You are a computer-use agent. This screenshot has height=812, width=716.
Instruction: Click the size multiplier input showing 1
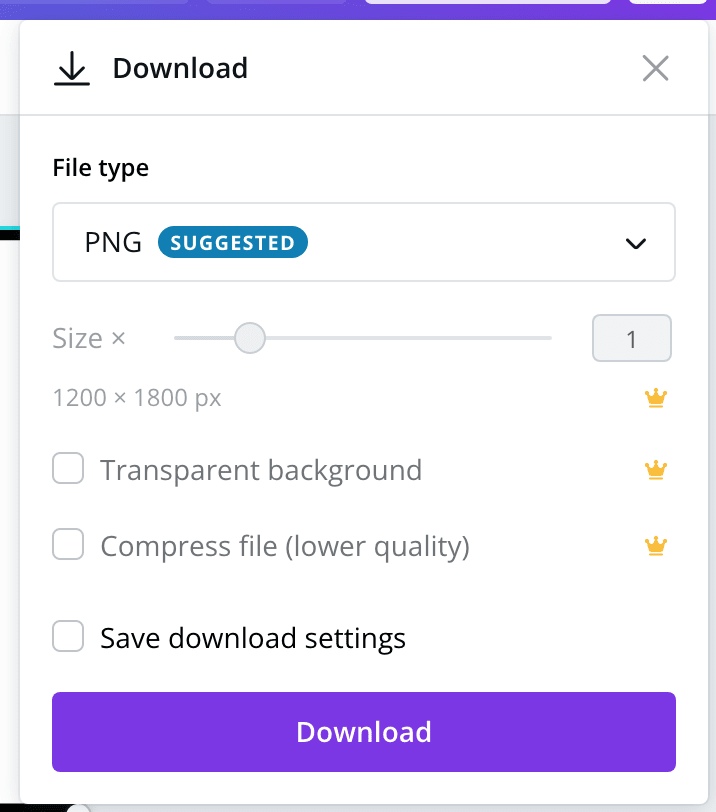pyautogui.click(x=632, y=338)
